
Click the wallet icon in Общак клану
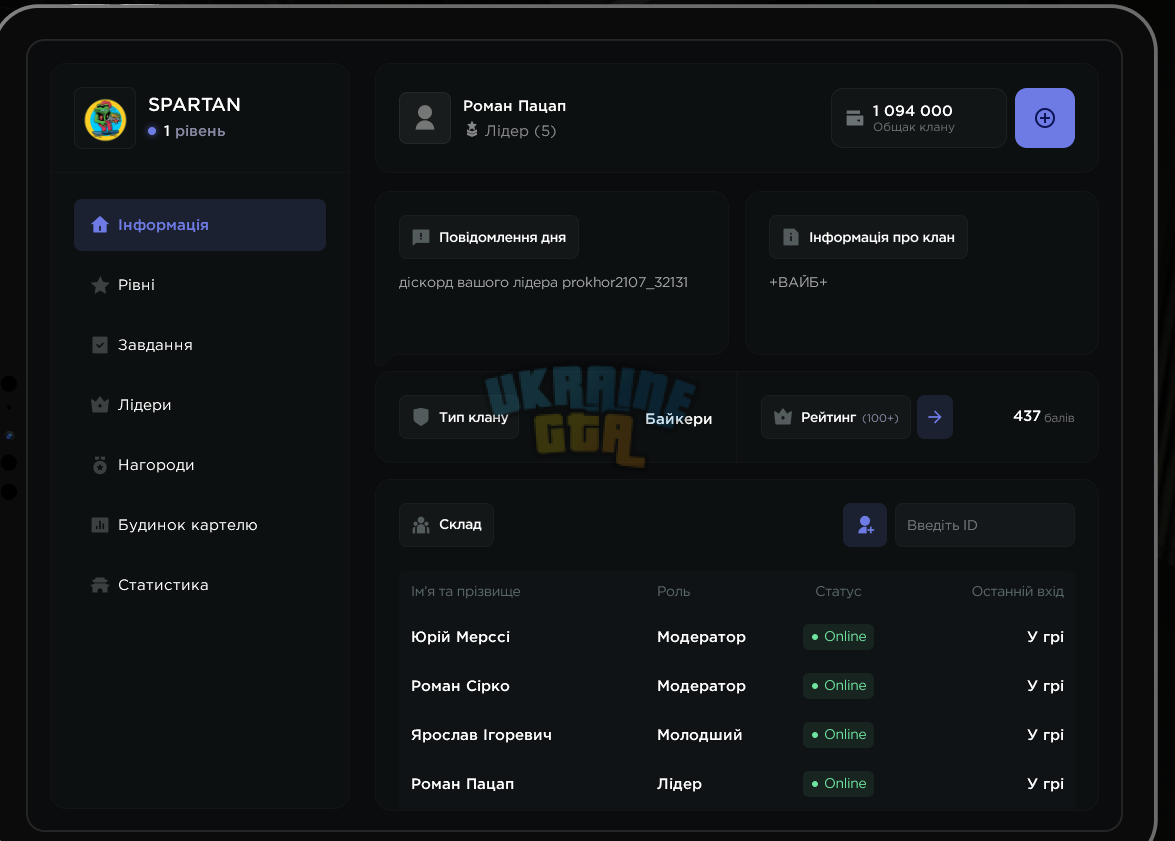854,118
